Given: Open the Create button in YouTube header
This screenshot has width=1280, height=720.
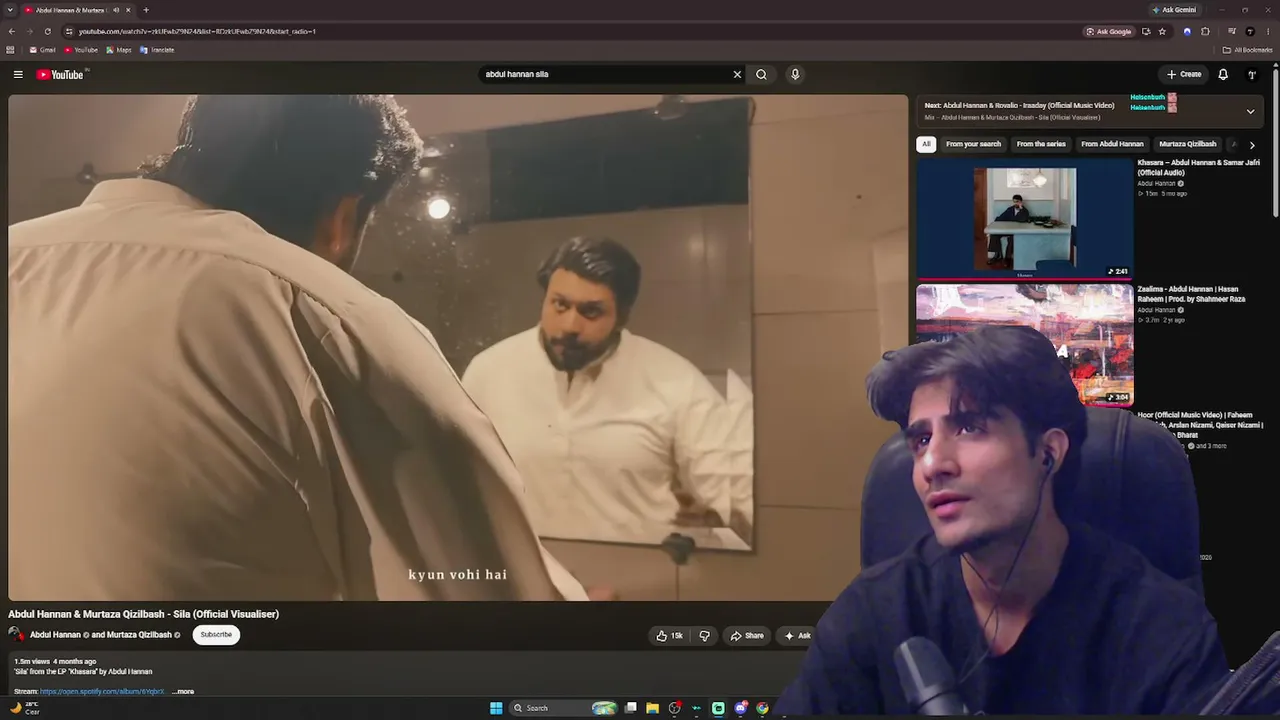Looking at the screenshot, I should 1184,74.
